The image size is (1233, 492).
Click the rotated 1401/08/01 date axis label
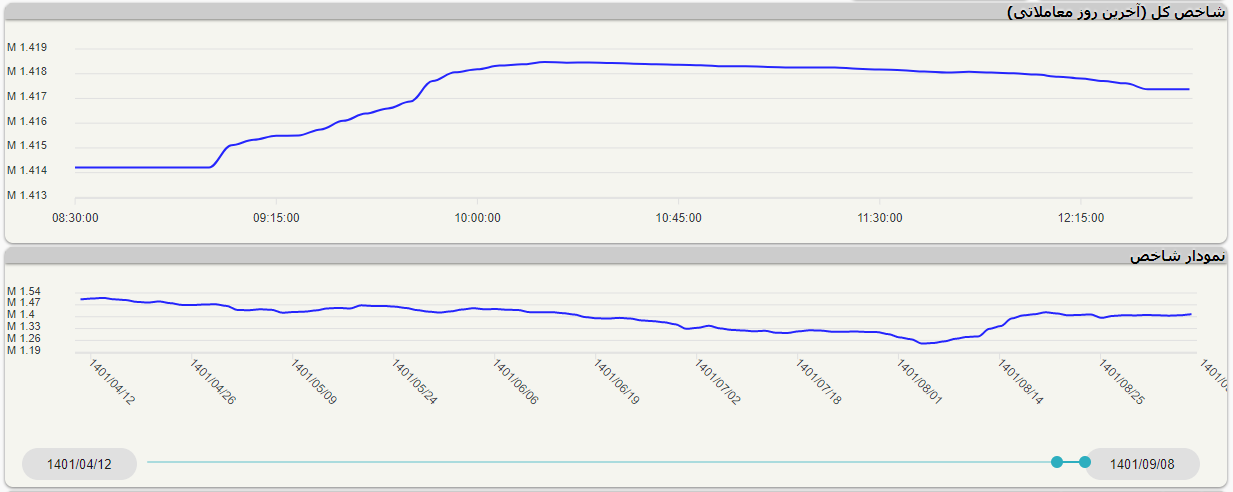point(919,382)
